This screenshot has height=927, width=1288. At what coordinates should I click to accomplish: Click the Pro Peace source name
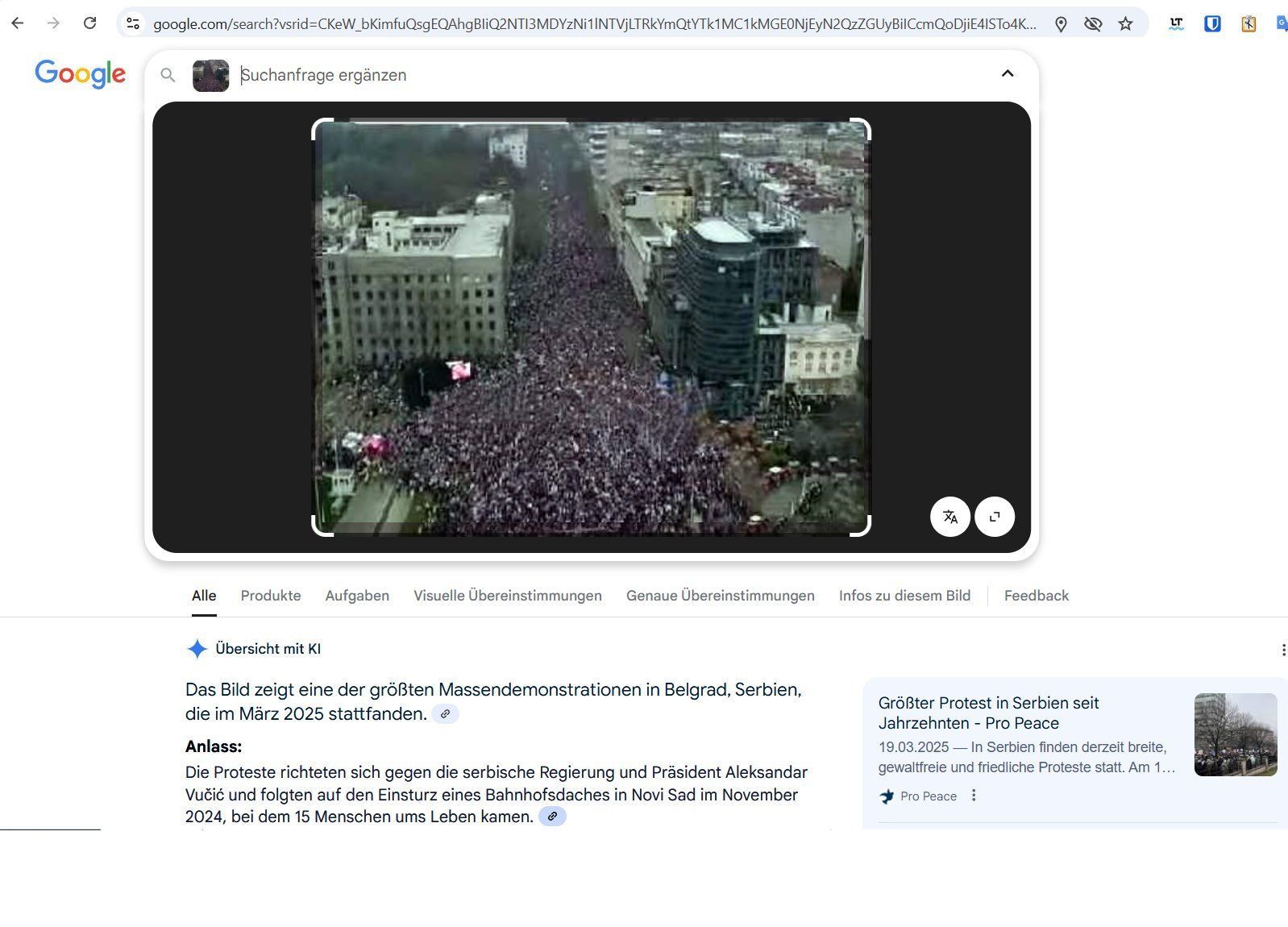pyautogui.click(x=929, y=796)
